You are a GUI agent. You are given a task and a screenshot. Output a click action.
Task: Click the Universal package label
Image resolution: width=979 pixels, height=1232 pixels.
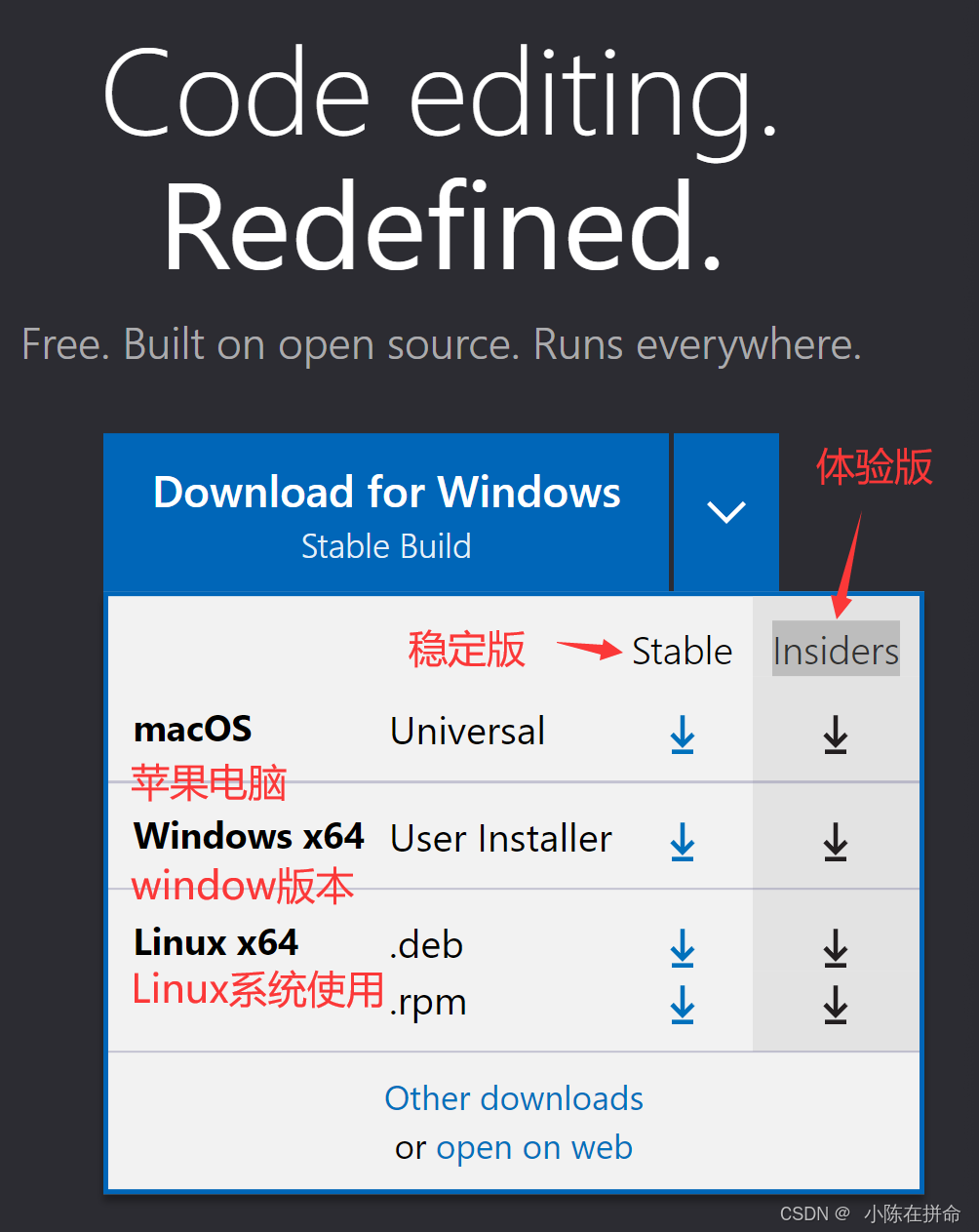(x=468, y=732)
